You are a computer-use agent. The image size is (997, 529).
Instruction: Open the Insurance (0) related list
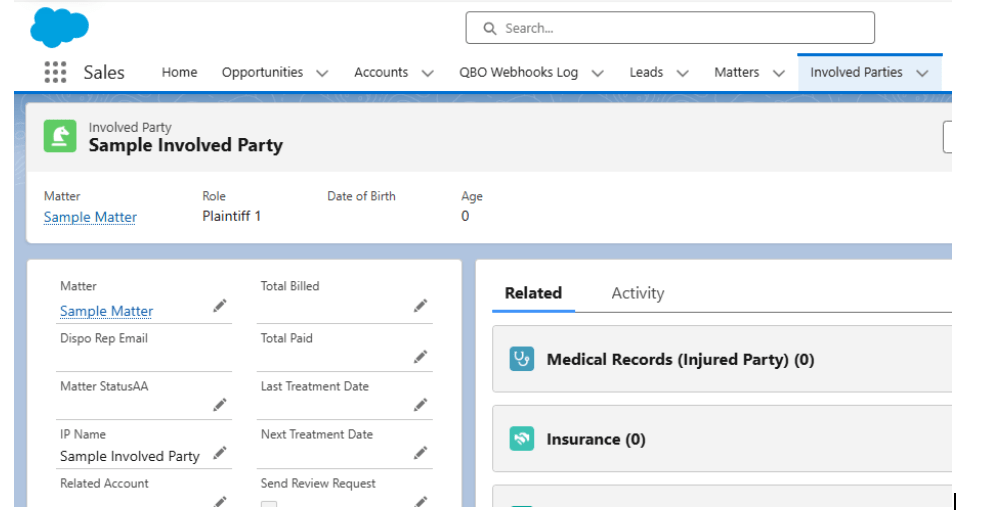pyautogui.click(x=596, y=439)
